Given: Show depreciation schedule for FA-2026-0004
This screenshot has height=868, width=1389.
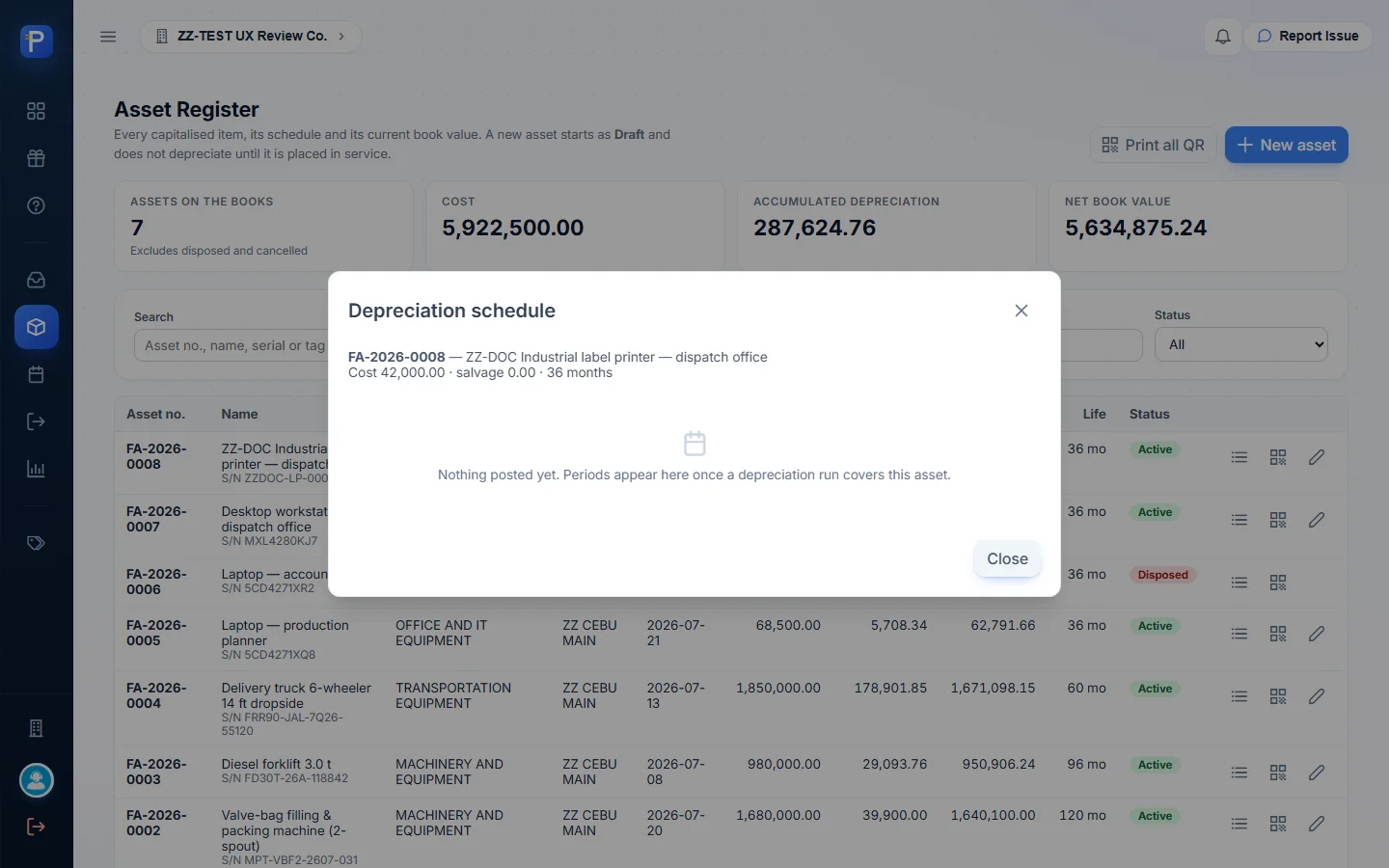Looking at the screenshot, I should [x=1239, y=696].
